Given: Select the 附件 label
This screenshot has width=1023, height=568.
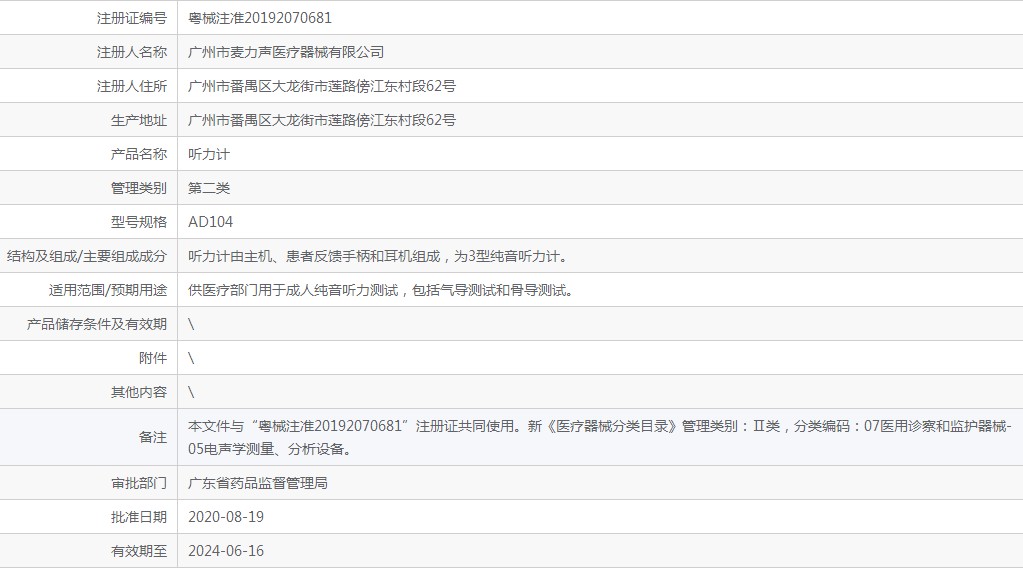Looking at the screenshot, I should 153,358.
